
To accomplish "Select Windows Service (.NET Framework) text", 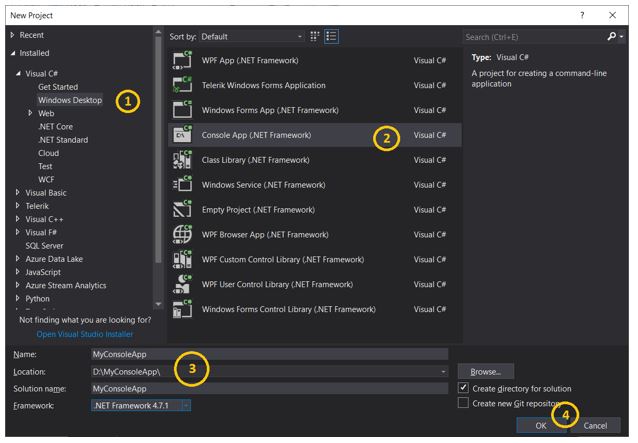I will [264, 185].
